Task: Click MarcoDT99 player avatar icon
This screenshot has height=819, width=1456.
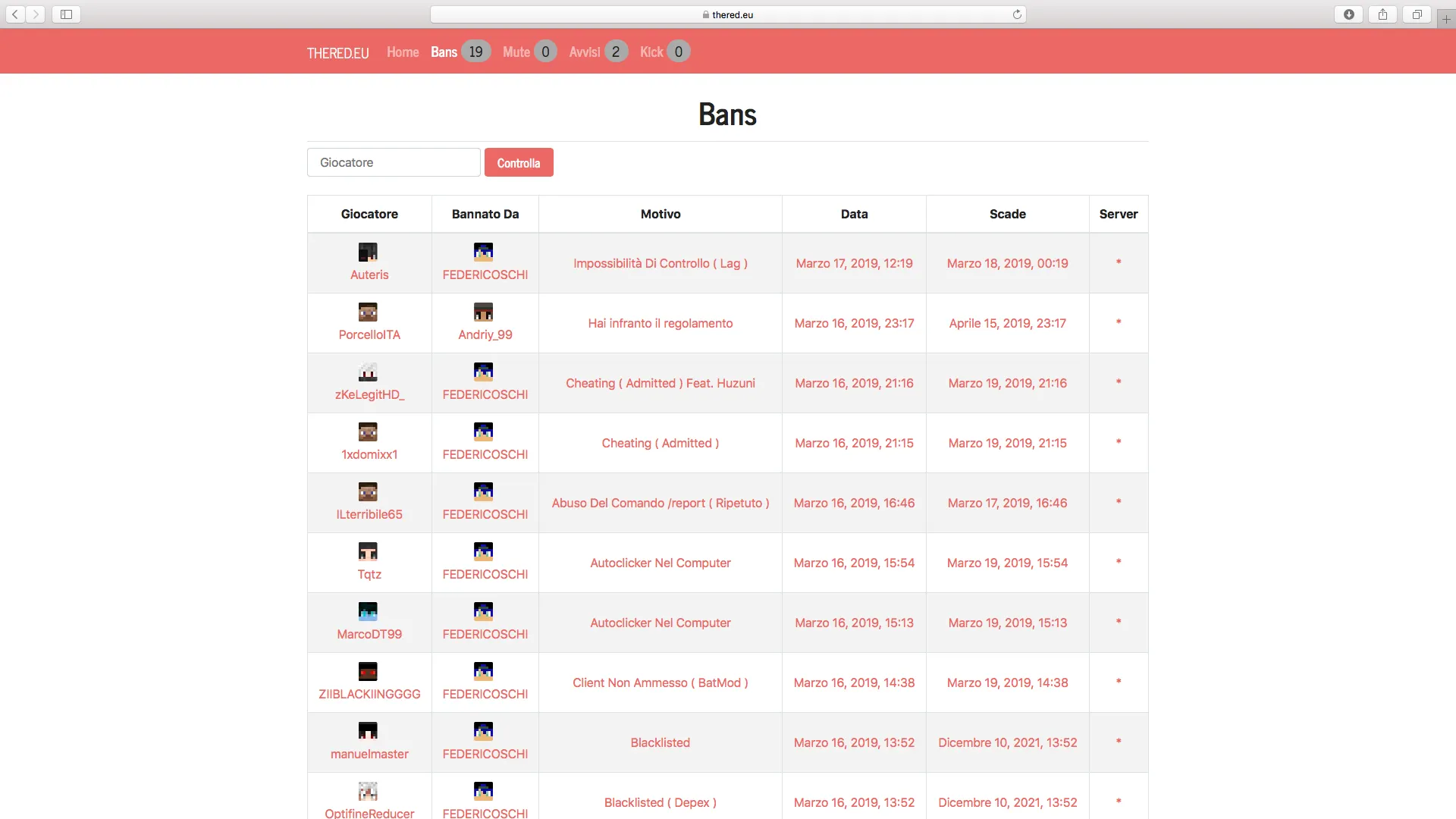Action: [x=368, y=611]
